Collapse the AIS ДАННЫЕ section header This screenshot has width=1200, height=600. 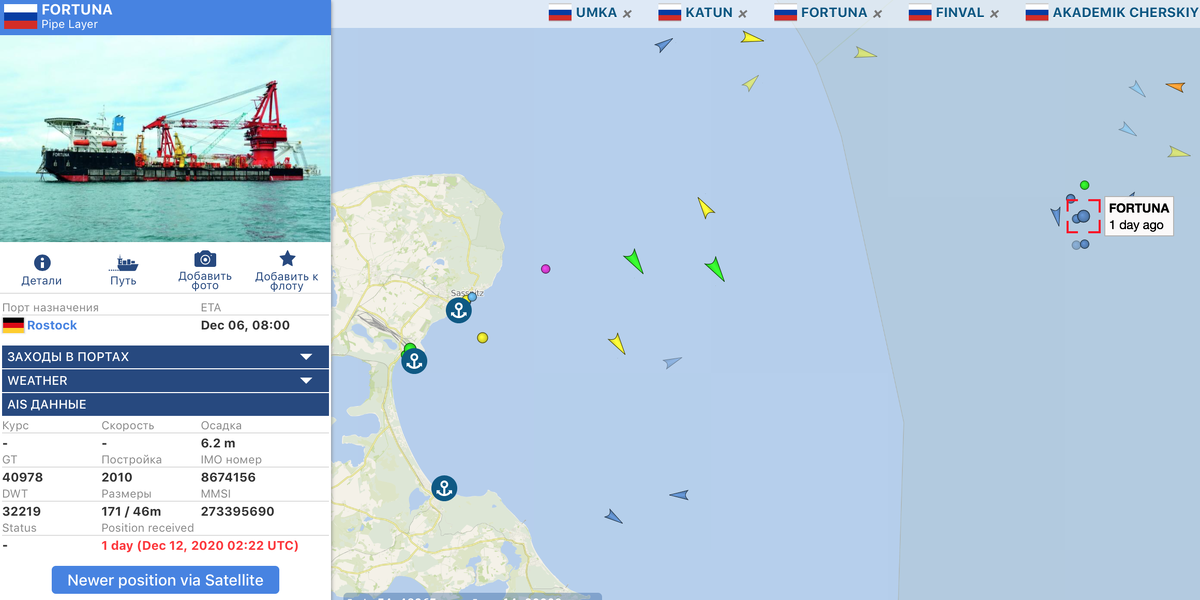[x=165, y=405]
